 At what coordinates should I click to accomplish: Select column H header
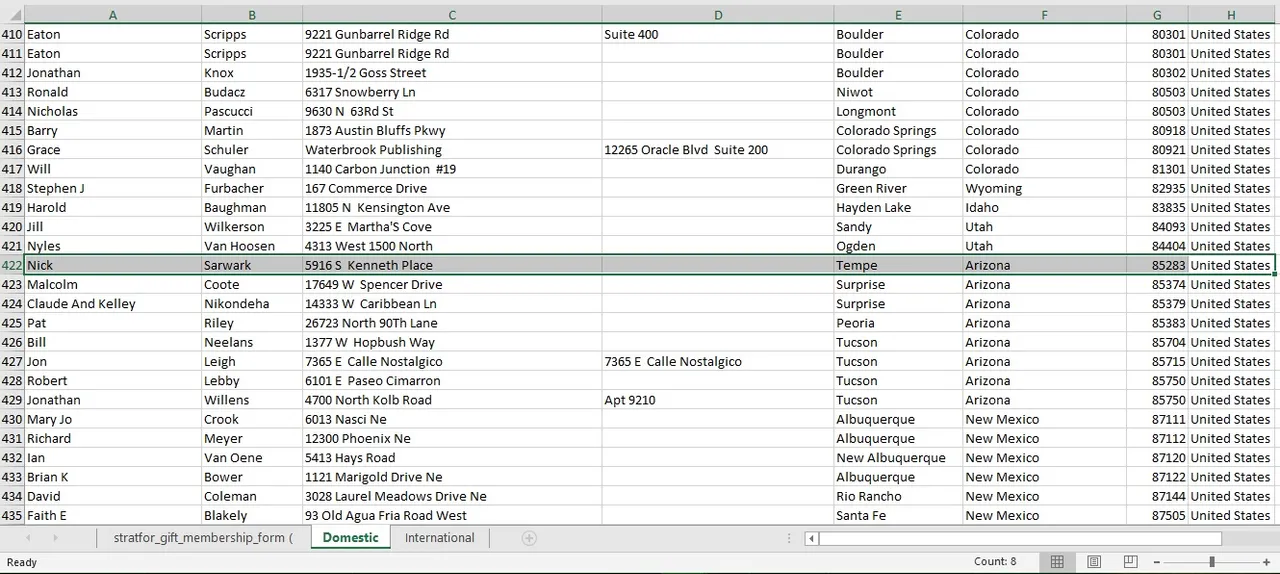(x=1231, y=15)
